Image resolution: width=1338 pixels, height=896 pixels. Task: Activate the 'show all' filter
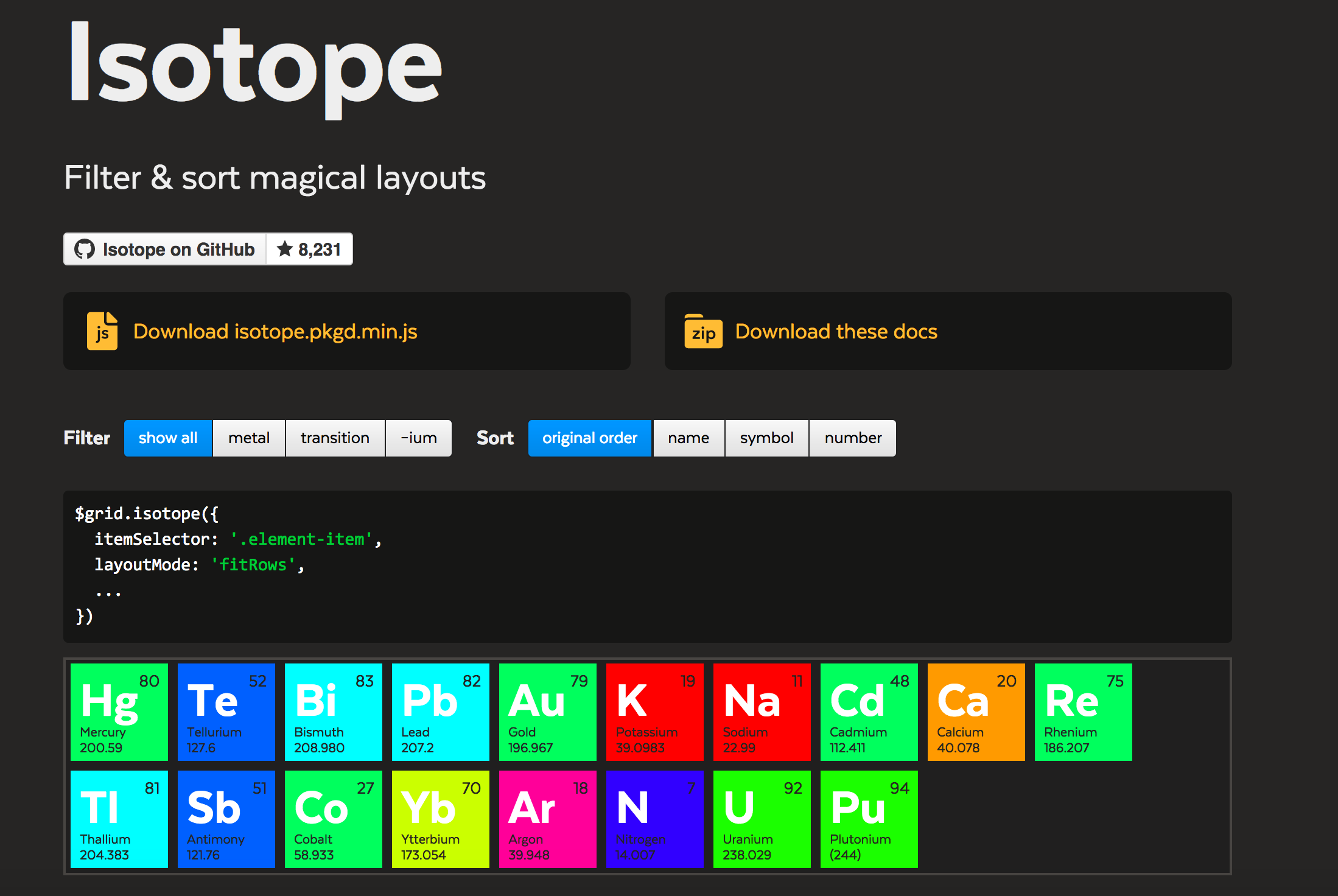[168, 438]
